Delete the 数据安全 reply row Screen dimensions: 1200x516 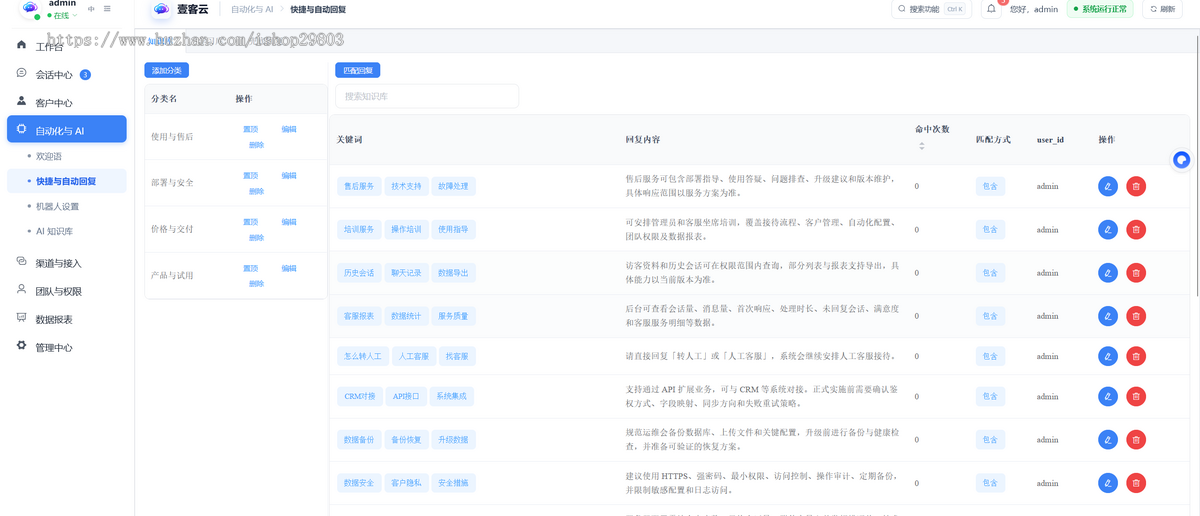(x=1136, y=482)
